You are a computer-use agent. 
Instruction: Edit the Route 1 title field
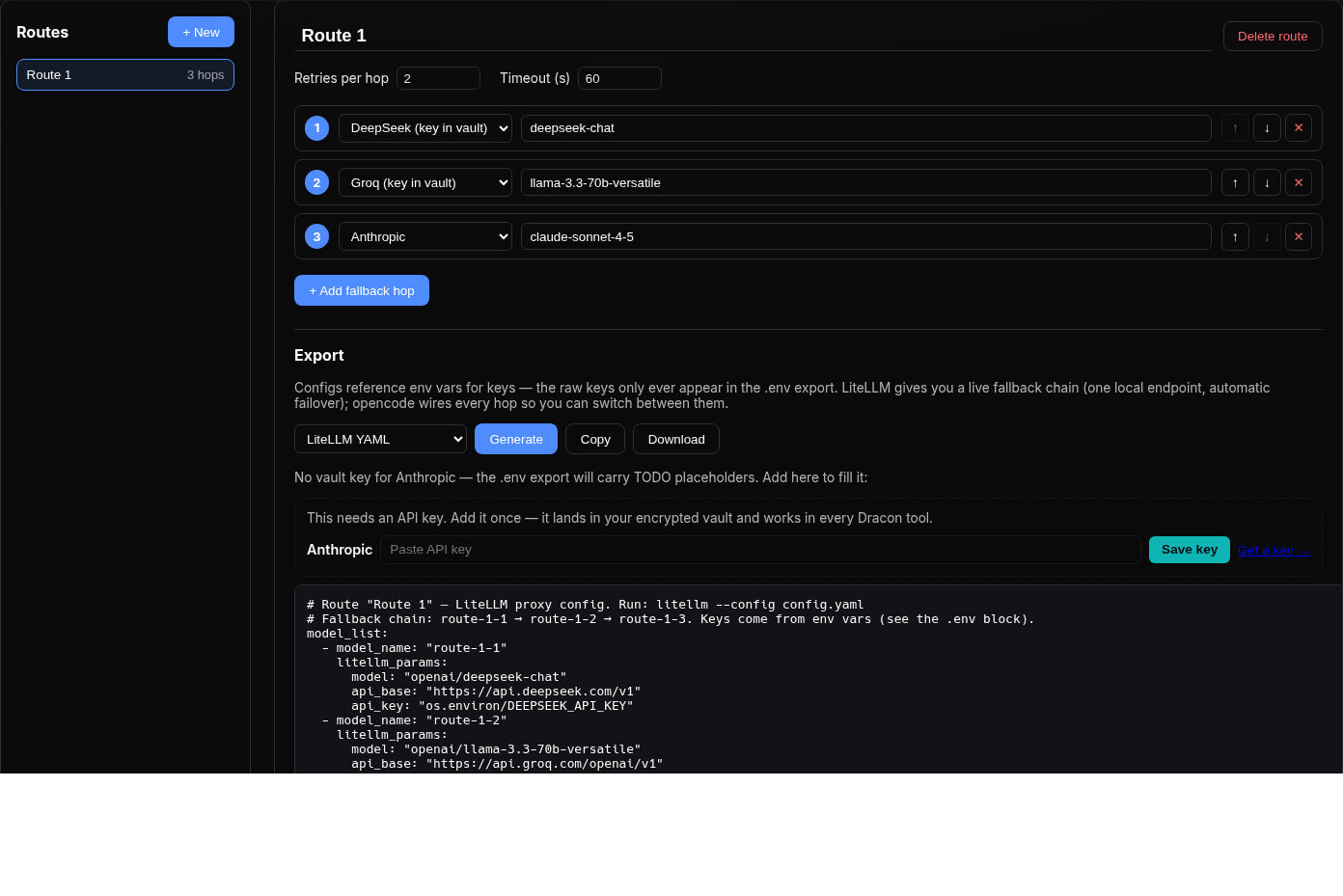[x=753, y=36]
